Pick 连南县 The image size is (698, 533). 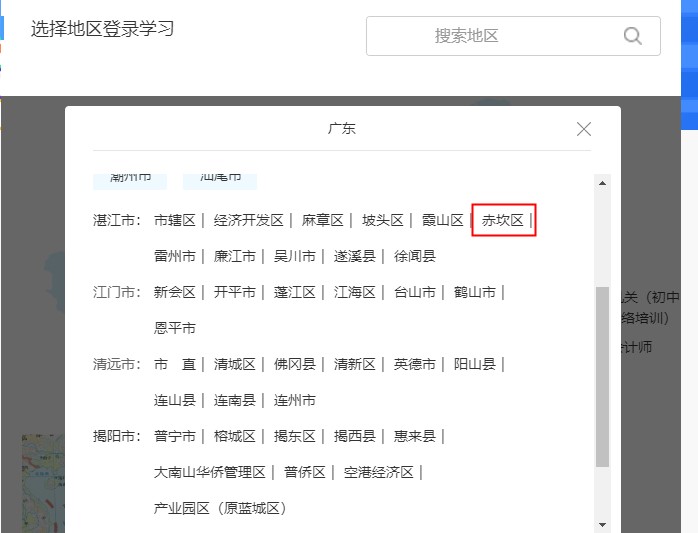click(235, 400)
